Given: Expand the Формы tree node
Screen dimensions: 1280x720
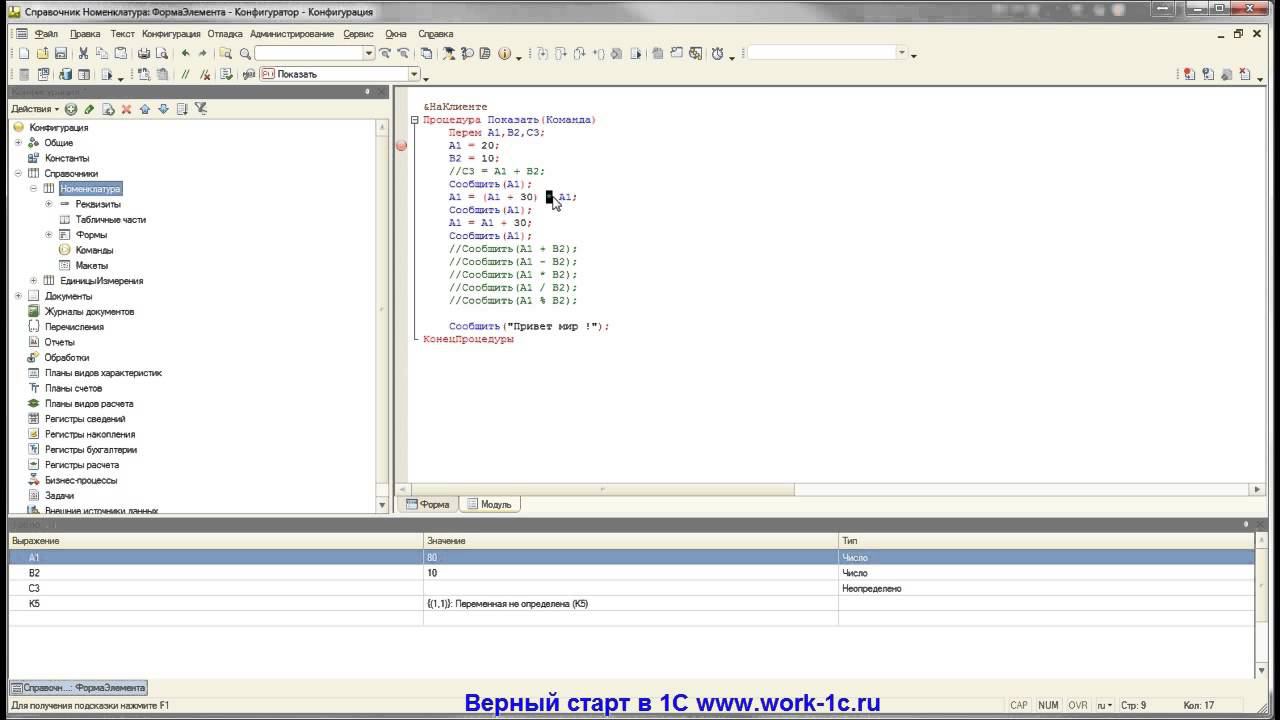Looking at the screenshot, I should click(x=49, y=235).
